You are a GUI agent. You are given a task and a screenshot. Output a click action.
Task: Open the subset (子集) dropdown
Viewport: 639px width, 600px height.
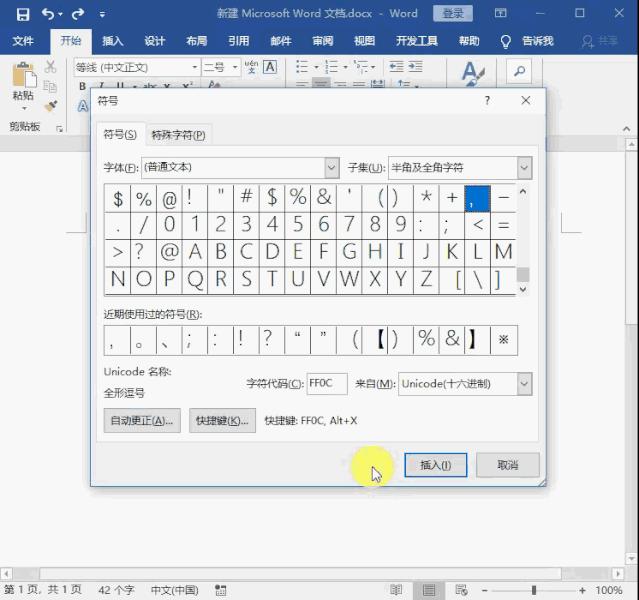tap(524, 168)
